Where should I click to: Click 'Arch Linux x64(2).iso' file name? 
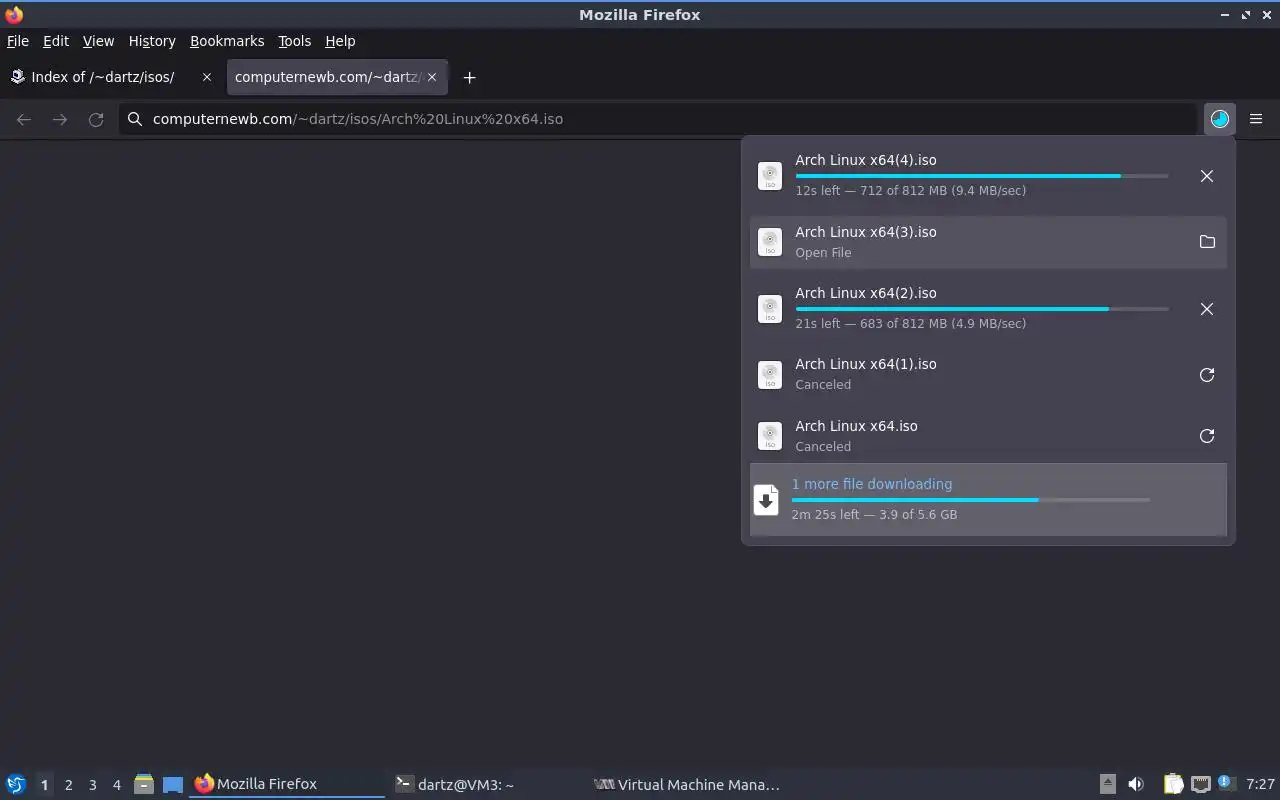(866, 293)
